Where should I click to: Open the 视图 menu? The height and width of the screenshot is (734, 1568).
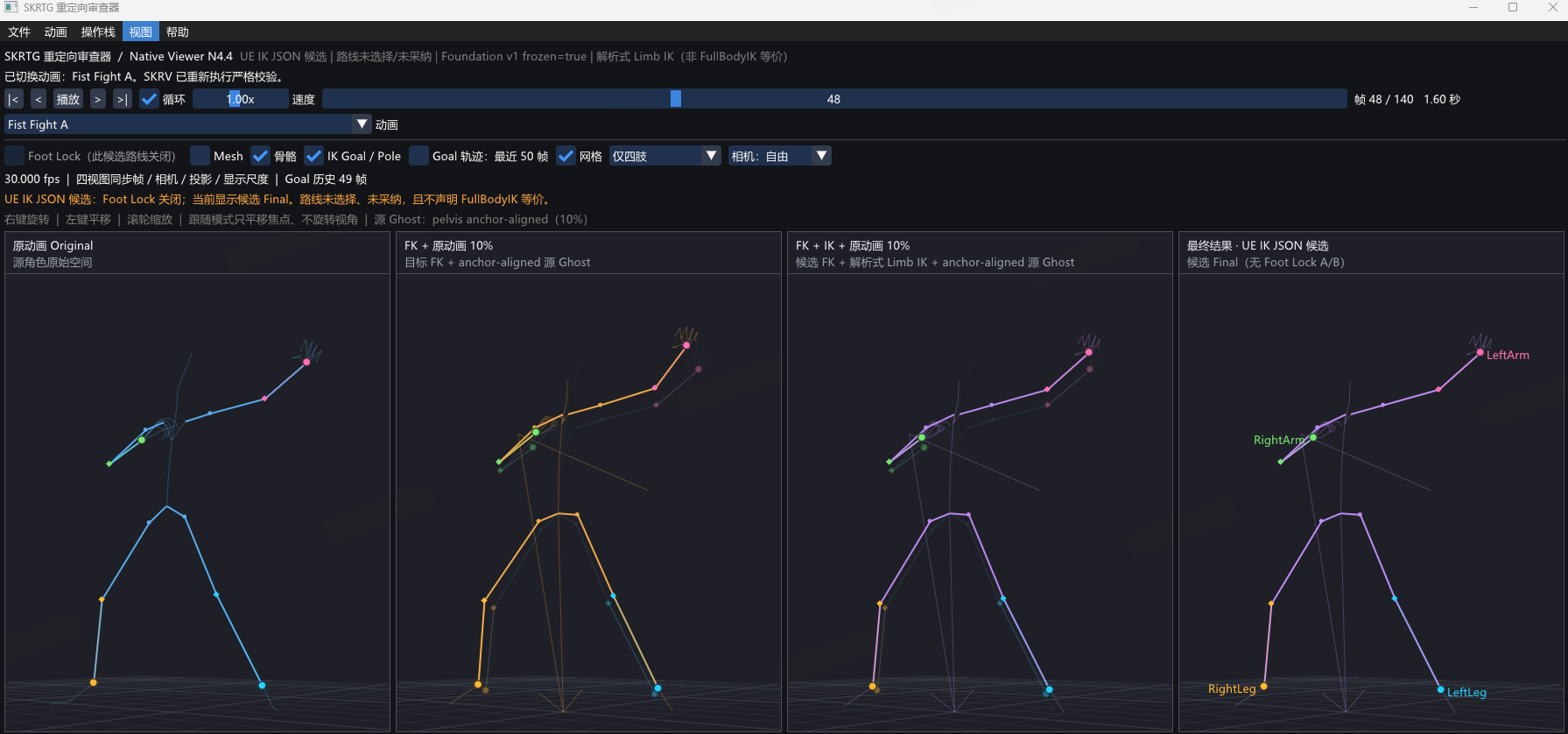(x=141, y=32)
